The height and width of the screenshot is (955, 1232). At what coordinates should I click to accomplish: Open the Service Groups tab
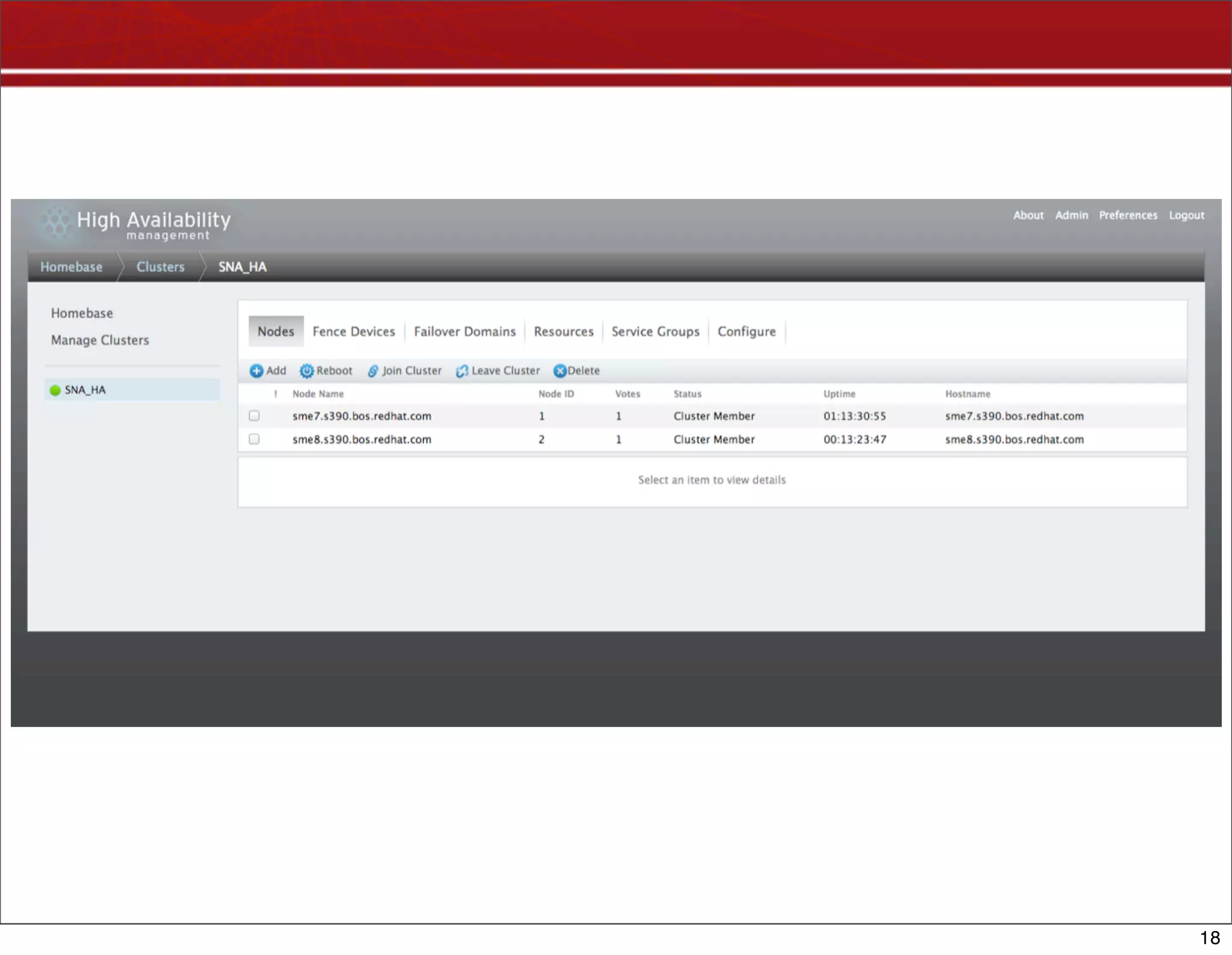click(655, 331)
